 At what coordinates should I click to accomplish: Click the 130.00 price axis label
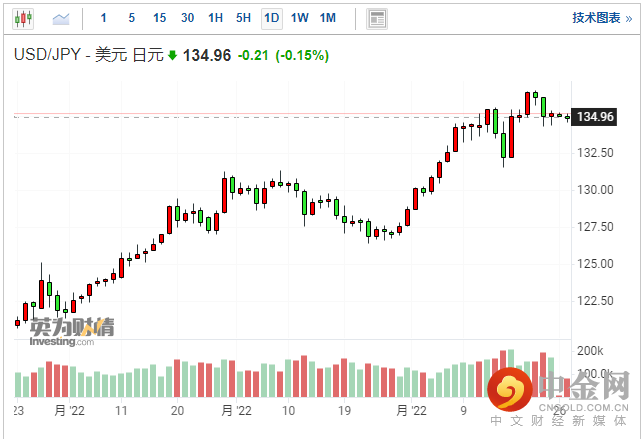(x=595, y=189)
